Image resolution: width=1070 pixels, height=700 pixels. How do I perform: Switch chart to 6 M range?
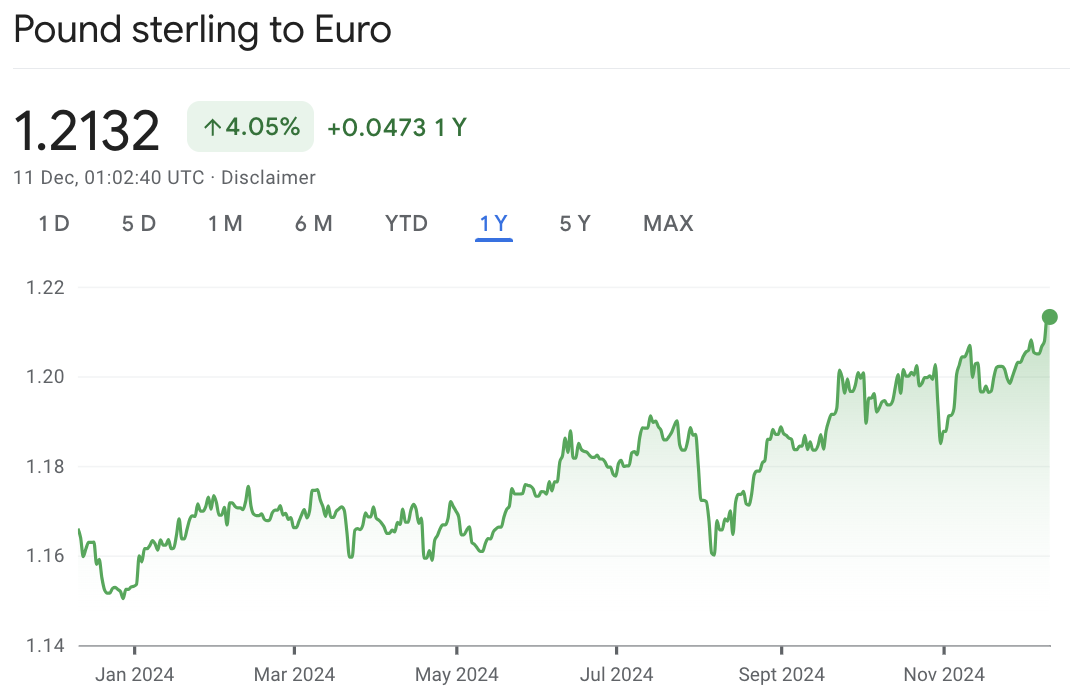[x=313, y=223]
